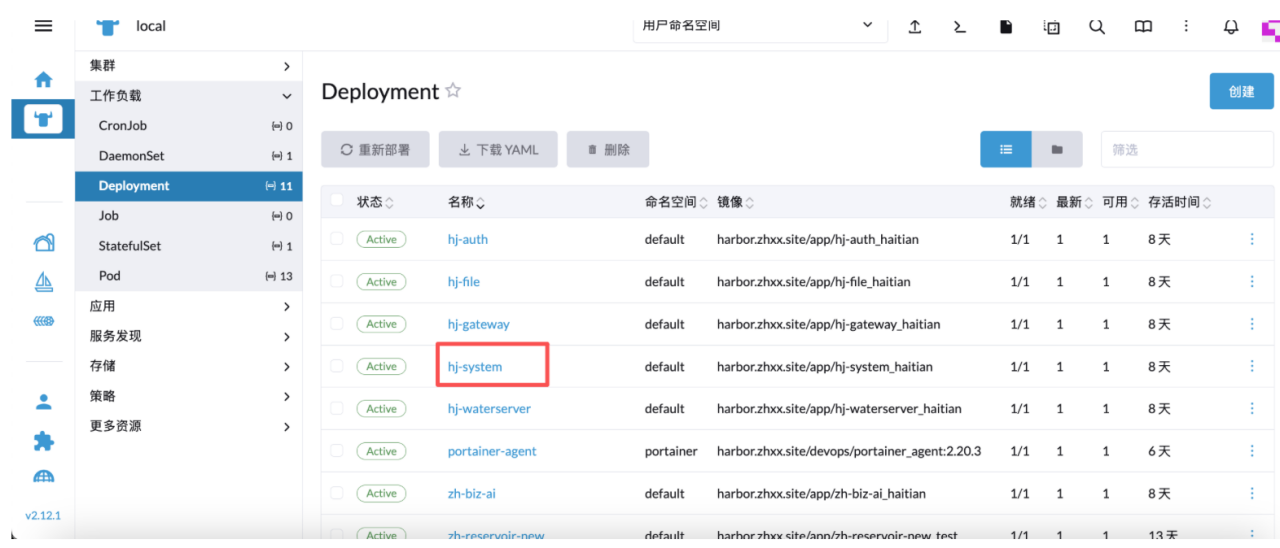Click the 创建 button
The image size is (1280, 548).
click(x=1241, y=91)
